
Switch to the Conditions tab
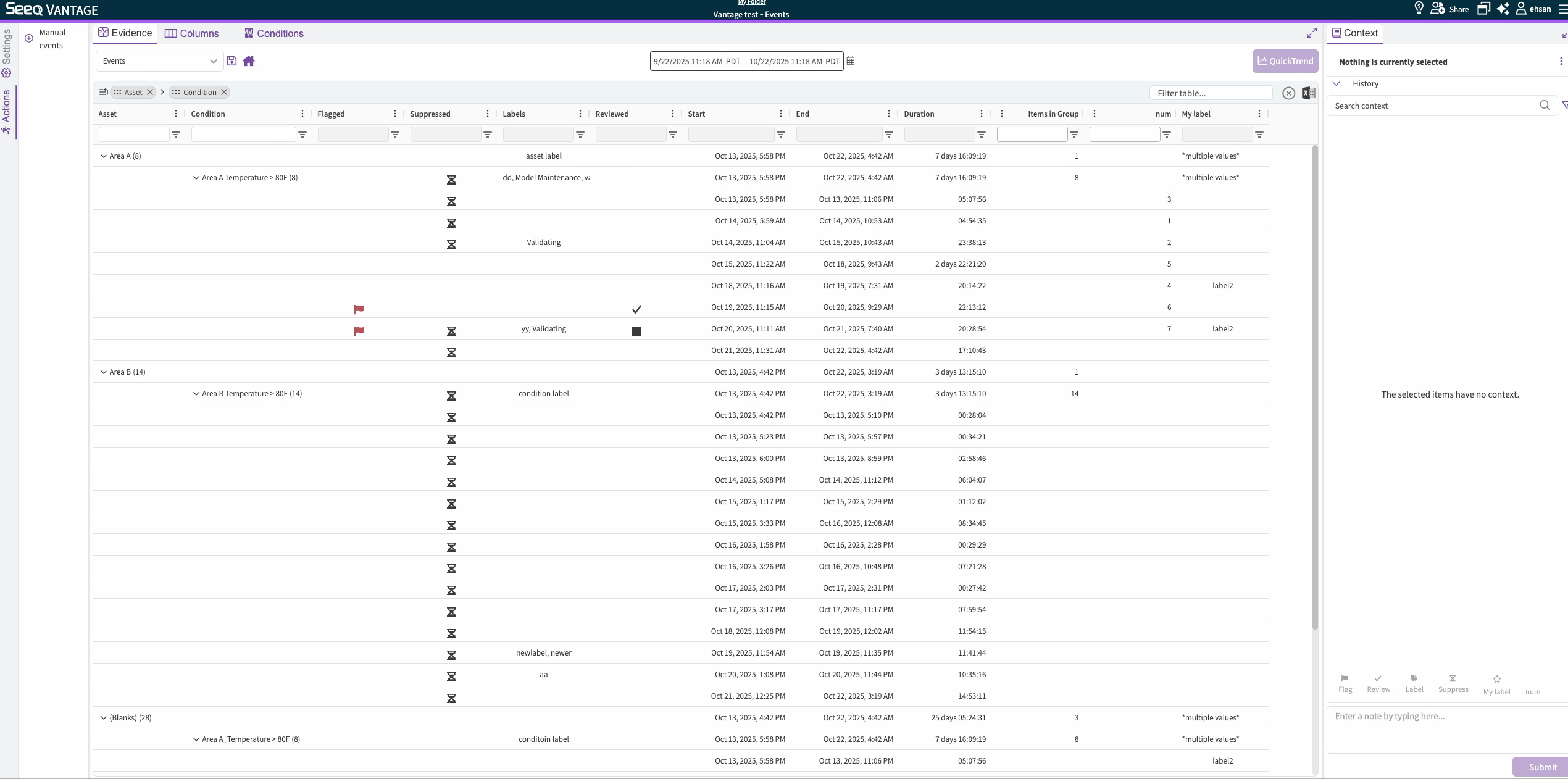(274, 33)
